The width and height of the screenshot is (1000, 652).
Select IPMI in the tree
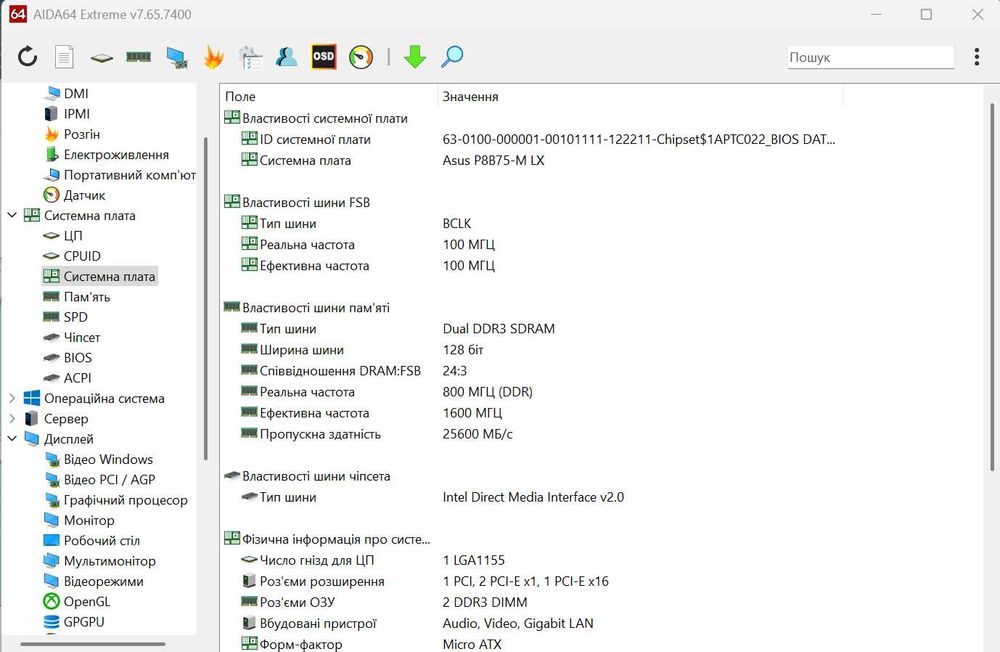click(x=67, y=114)
